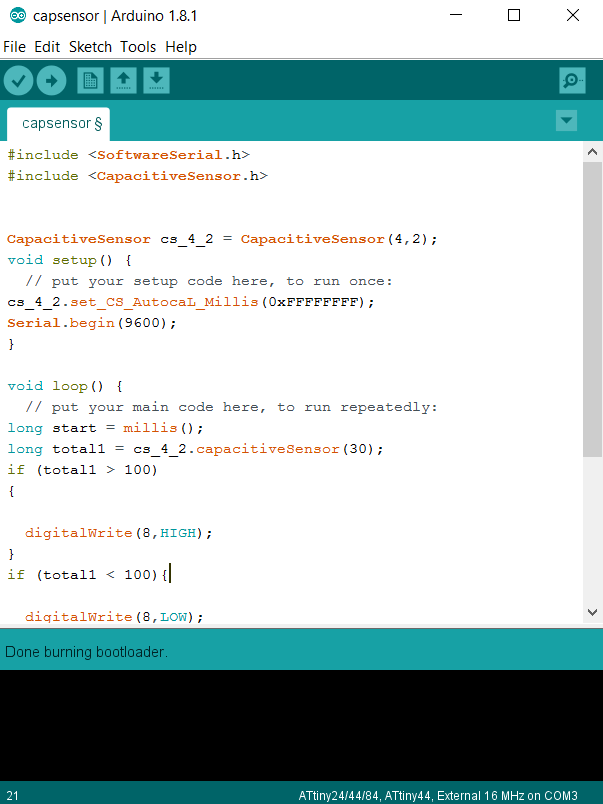
Task: Open the File menu
Action: (x=14, y=47)
